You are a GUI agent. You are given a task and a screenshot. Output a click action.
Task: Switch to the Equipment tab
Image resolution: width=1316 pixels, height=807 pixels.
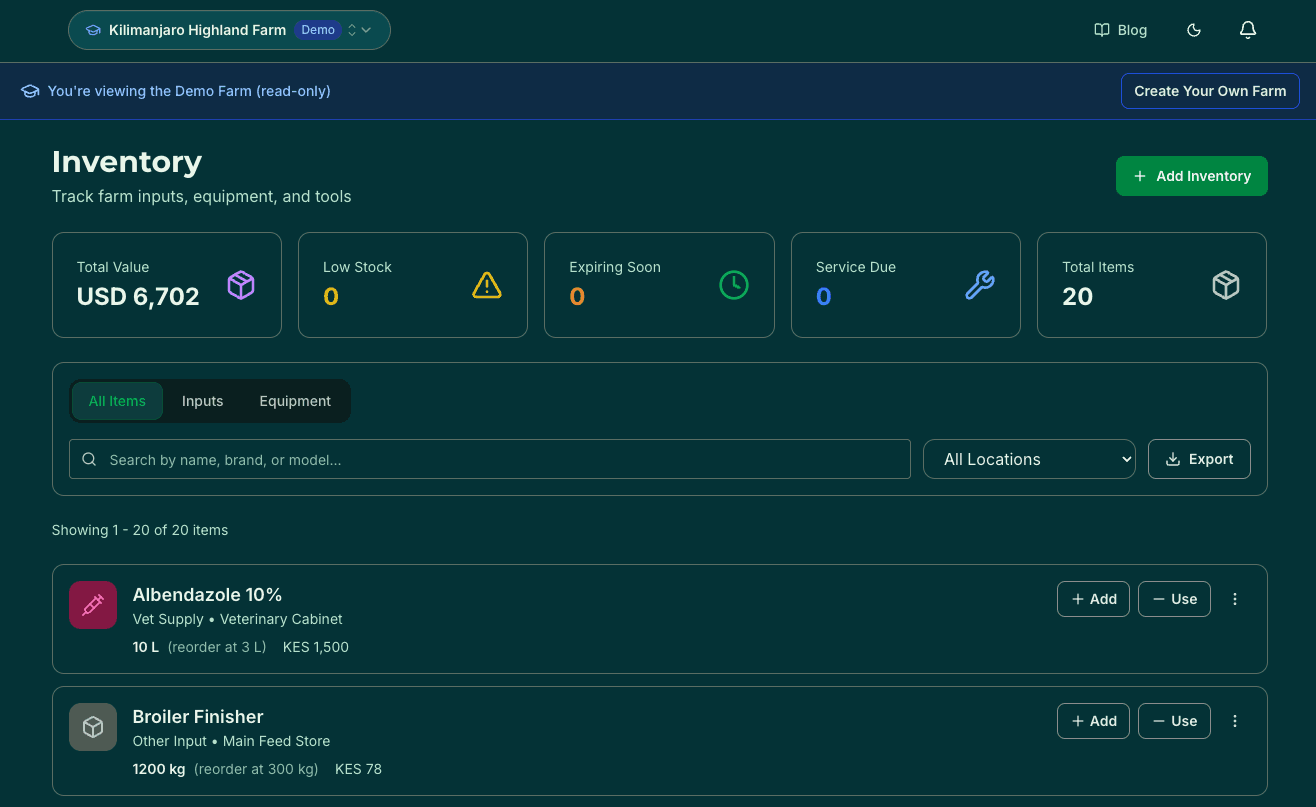tap(295, 400)
